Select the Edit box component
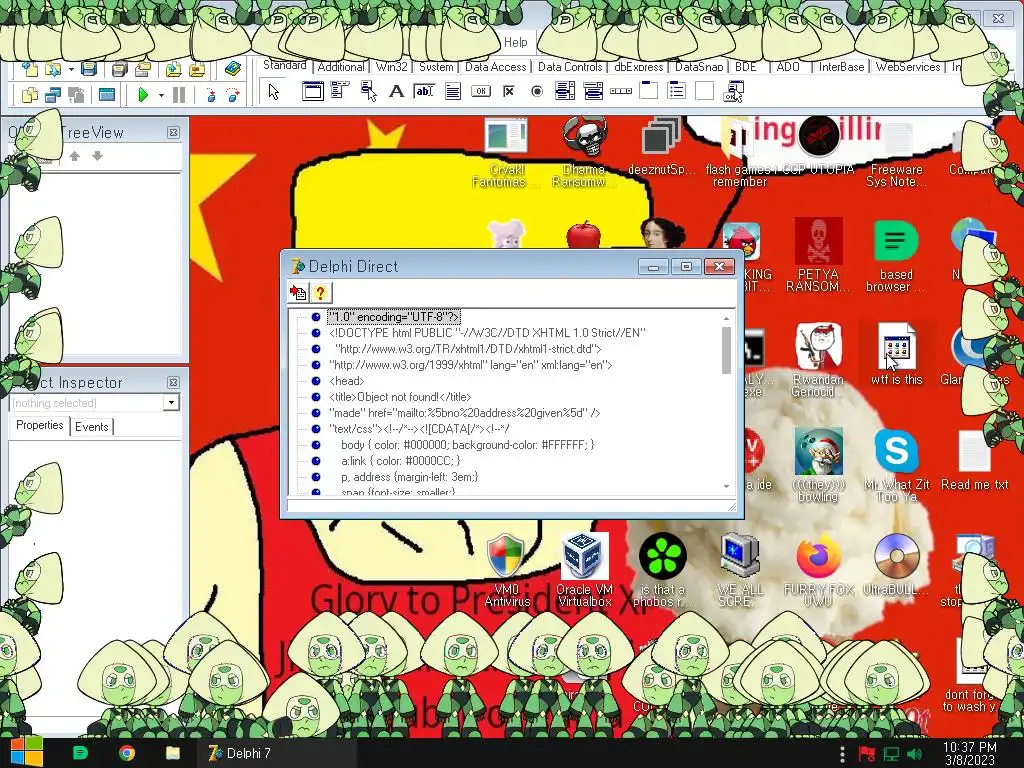 click(424, 92)
